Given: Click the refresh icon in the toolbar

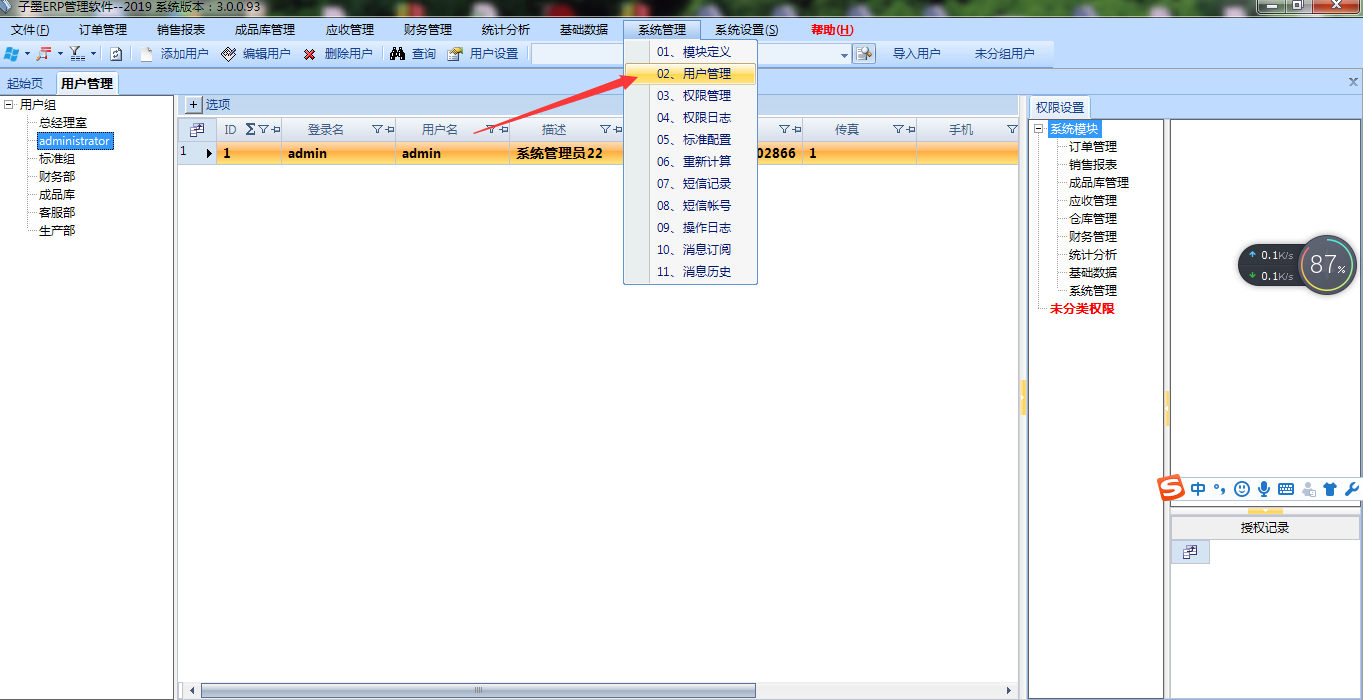Looking at the screenshot, I should pyautogui.click(x=116, y=54).
